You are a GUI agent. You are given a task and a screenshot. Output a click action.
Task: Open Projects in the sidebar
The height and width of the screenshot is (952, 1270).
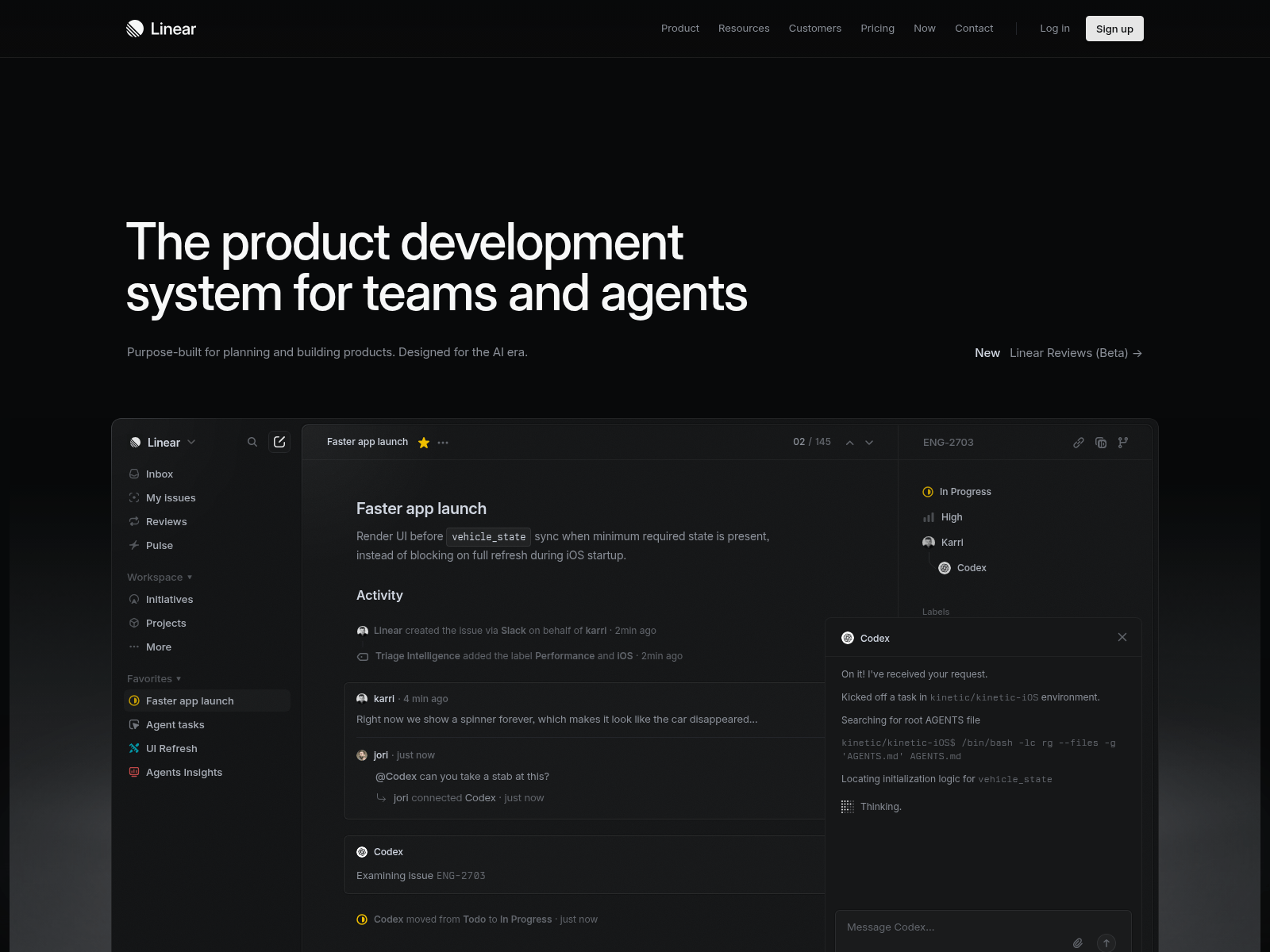209,623
